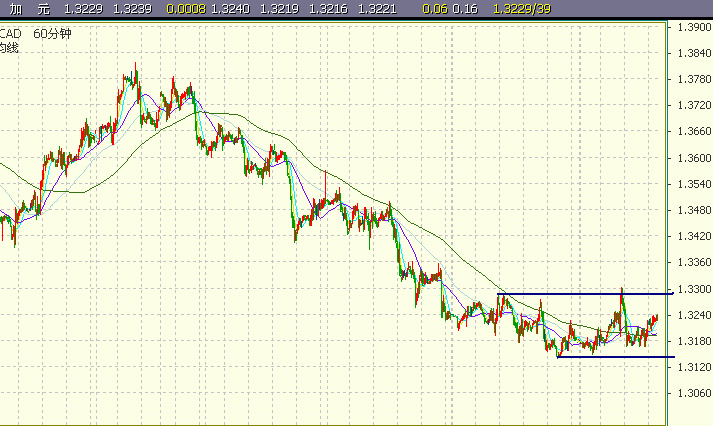
Task: Click the 1.3600 price axis label
Action: click(694, 158)
